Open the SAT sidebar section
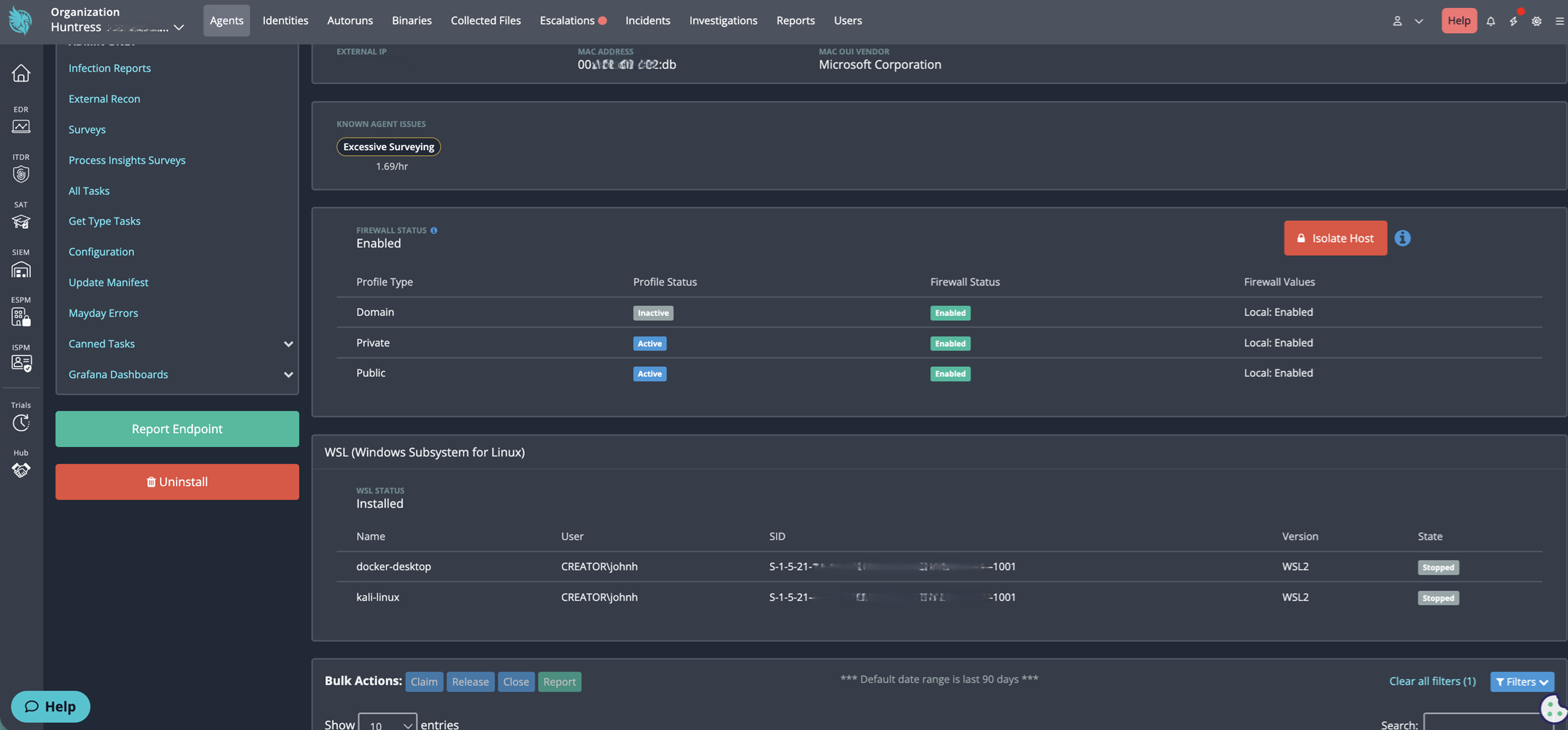Viewport: 1568px width, 730px height. pyautogui.click(x=21, y=215)
